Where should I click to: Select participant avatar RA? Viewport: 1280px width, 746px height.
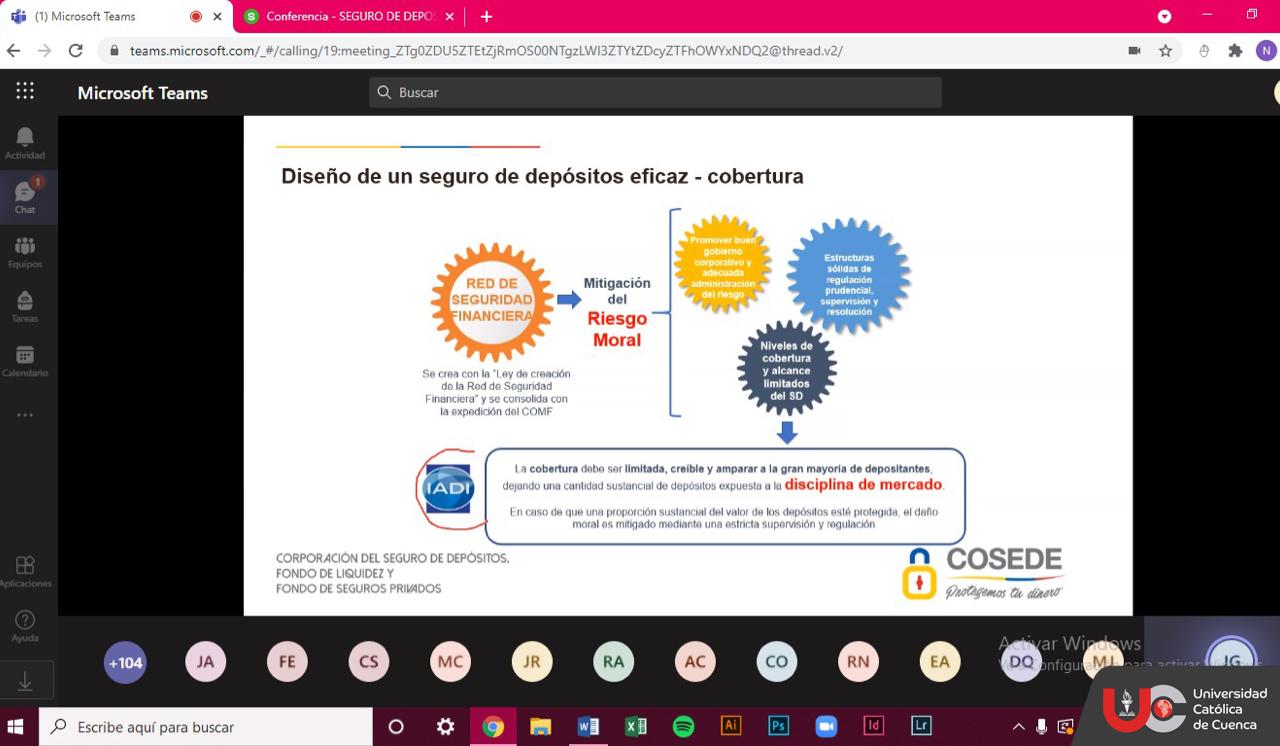[x=613, y=662]
